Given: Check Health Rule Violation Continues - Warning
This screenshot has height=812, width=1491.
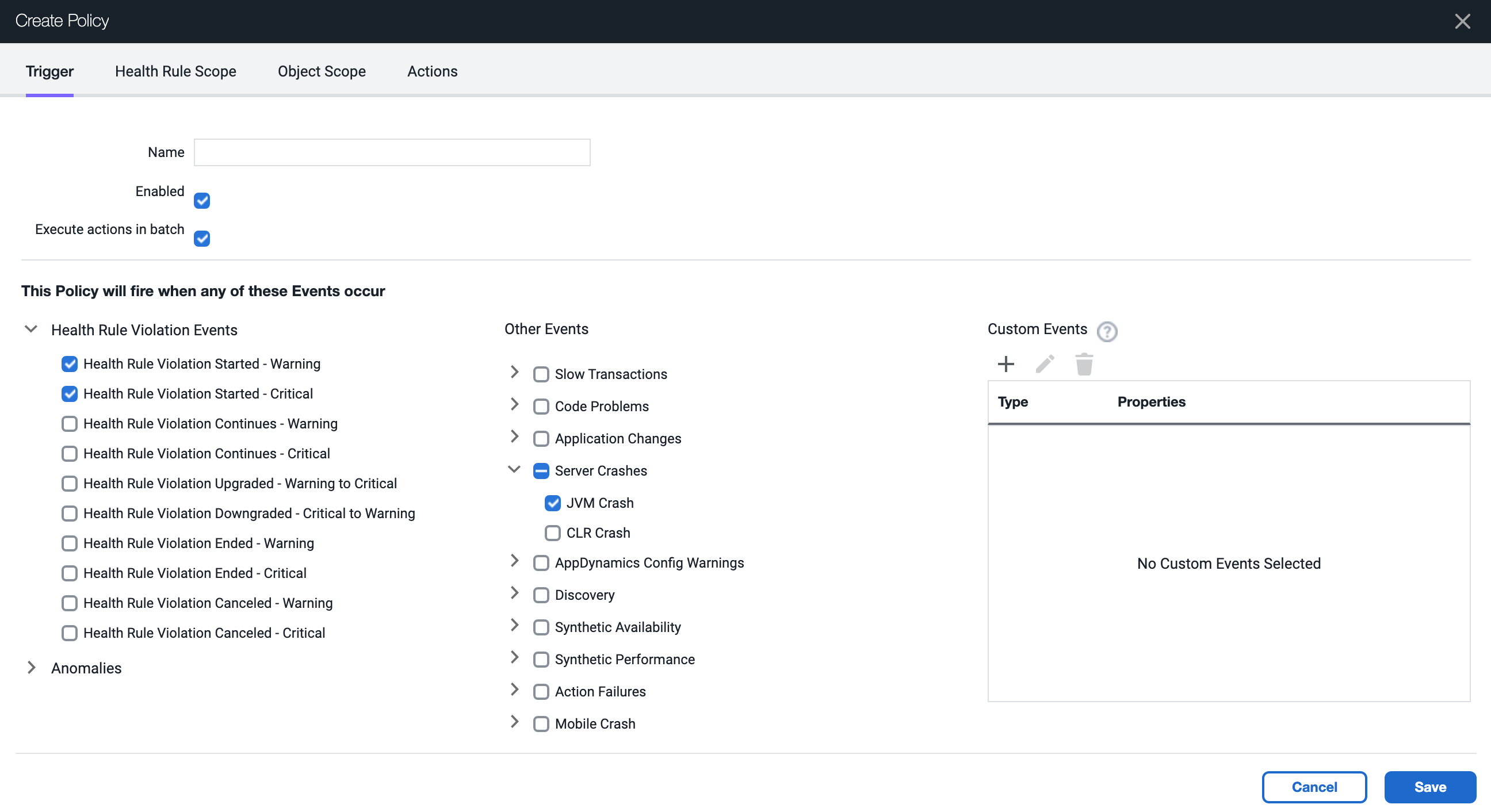Looking at the screenshot, I should pos(70,424).
